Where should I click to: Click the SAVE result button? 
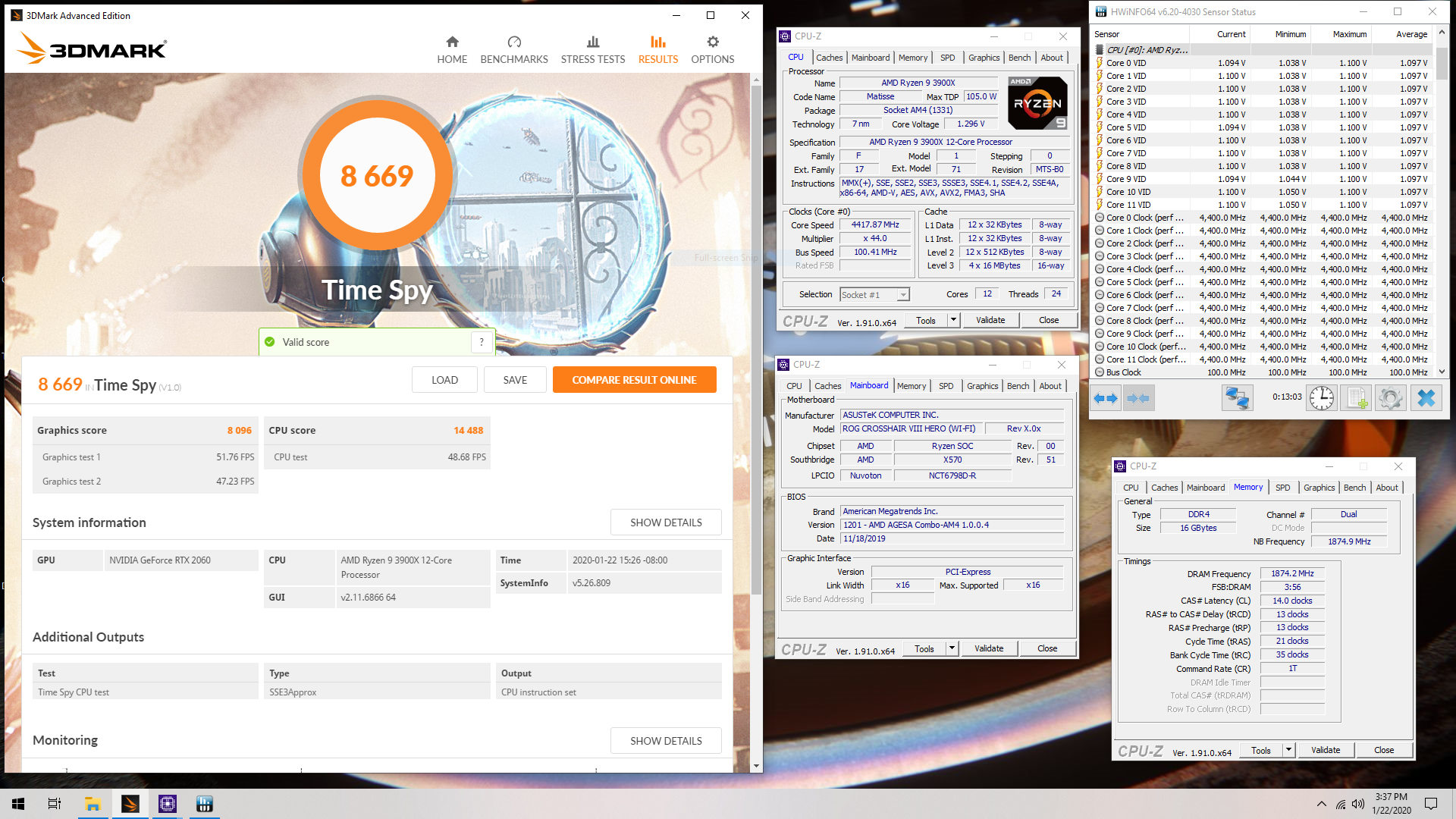(515, 380)
